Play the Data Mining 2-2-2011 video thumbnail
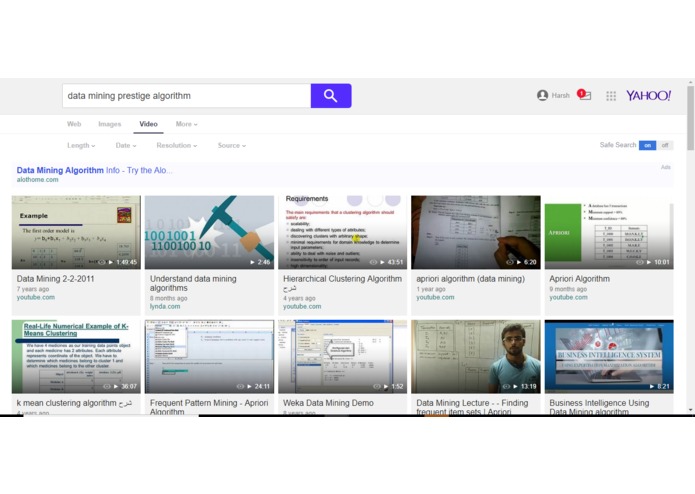Viewport: 695px width, 494px height. 76,232
